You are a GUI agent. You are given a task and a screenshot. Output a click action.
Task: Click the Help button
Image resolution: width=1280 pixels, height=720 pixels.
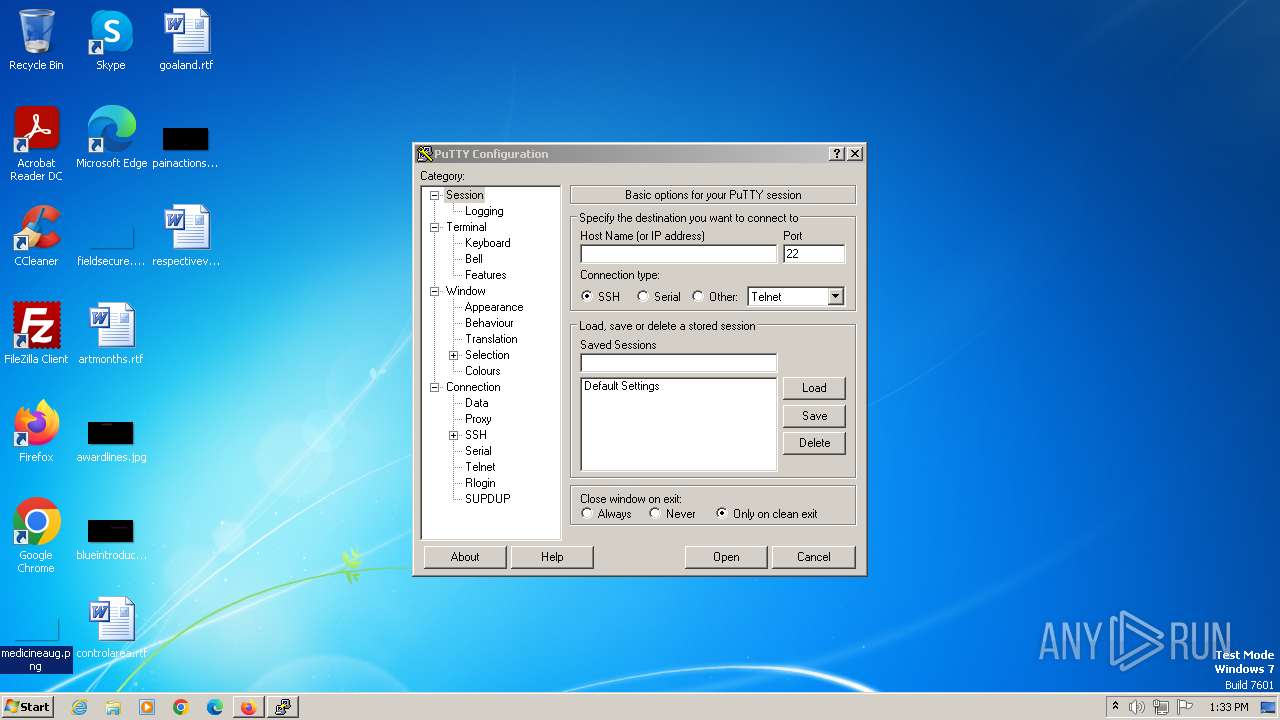pos(552,557)
